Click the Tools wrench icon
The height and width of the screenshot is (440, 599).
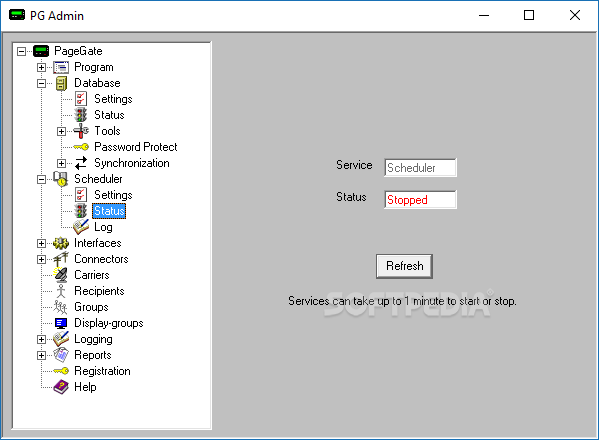click(x=81, y=131)
